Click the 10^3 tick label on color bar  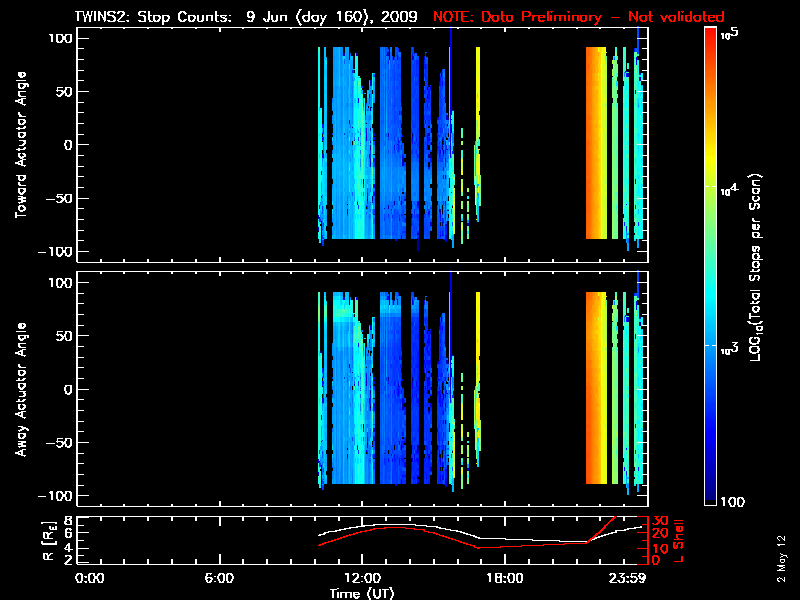click(x=728, y=344)
